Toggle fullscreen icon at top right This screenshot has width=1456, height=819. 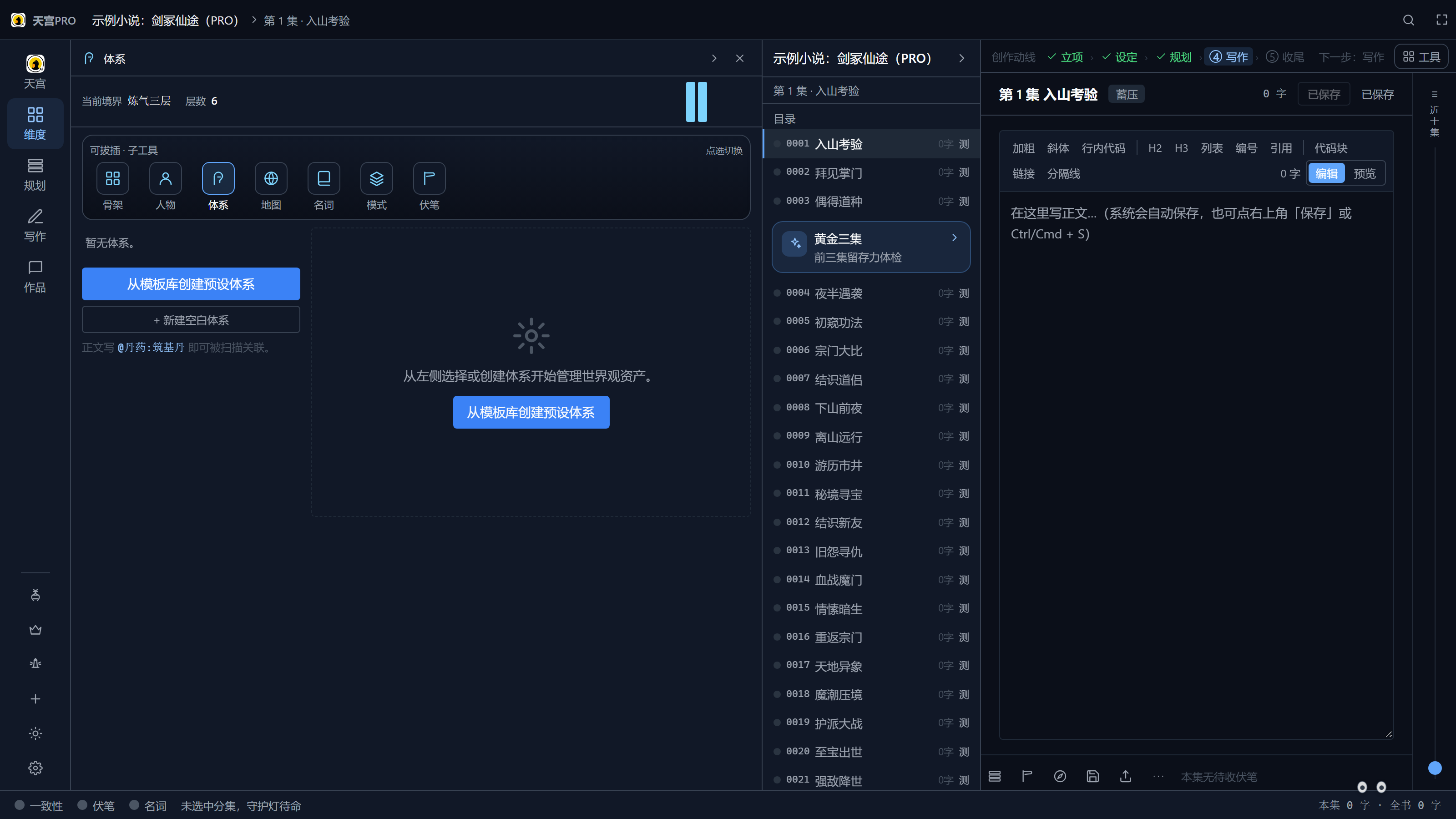click(1442, 20)
